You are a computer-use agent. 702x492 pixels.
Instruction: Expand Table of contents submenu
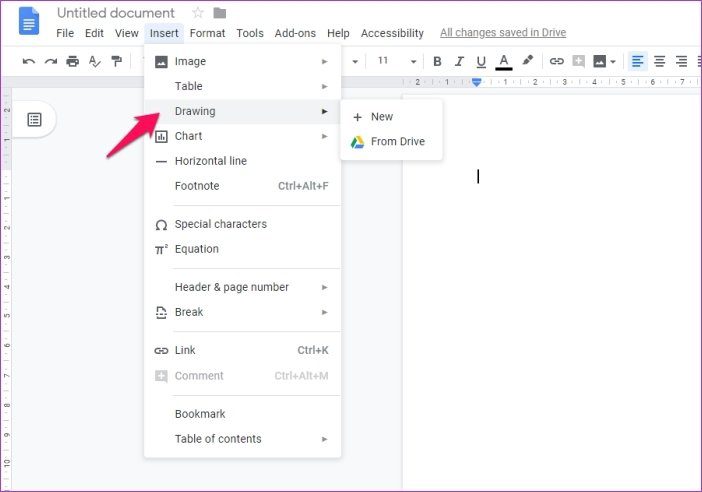[242, 439]
